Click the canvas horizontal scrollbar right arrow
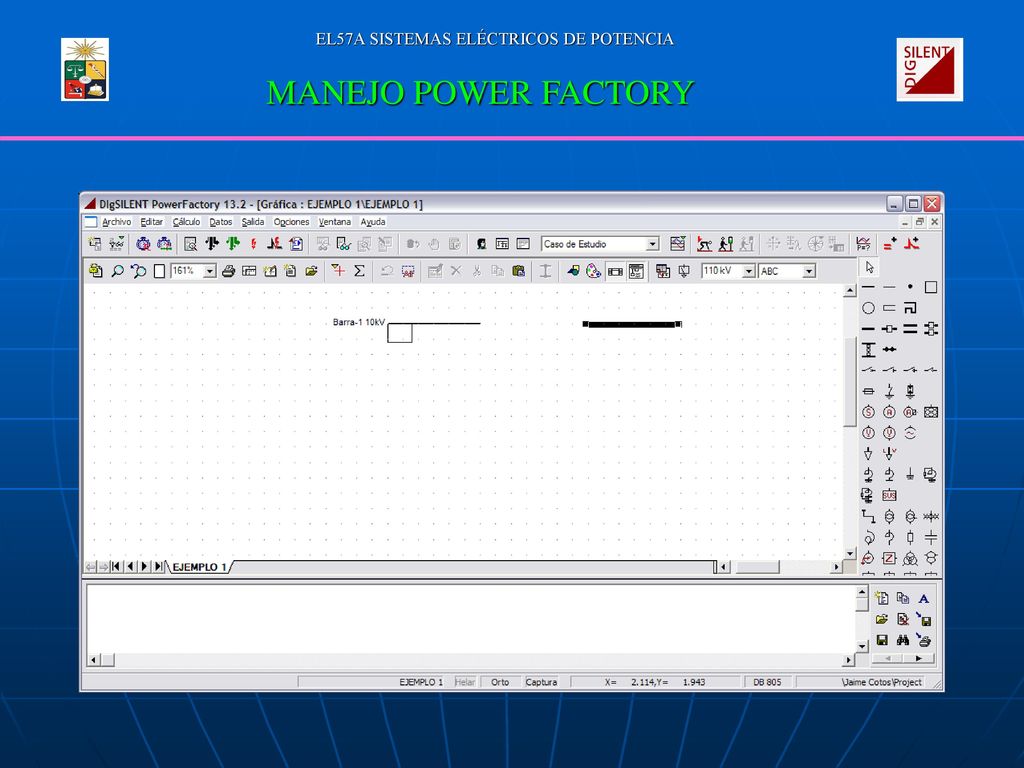Screen dimensions: 1024x768 click(x=837, y=568)
